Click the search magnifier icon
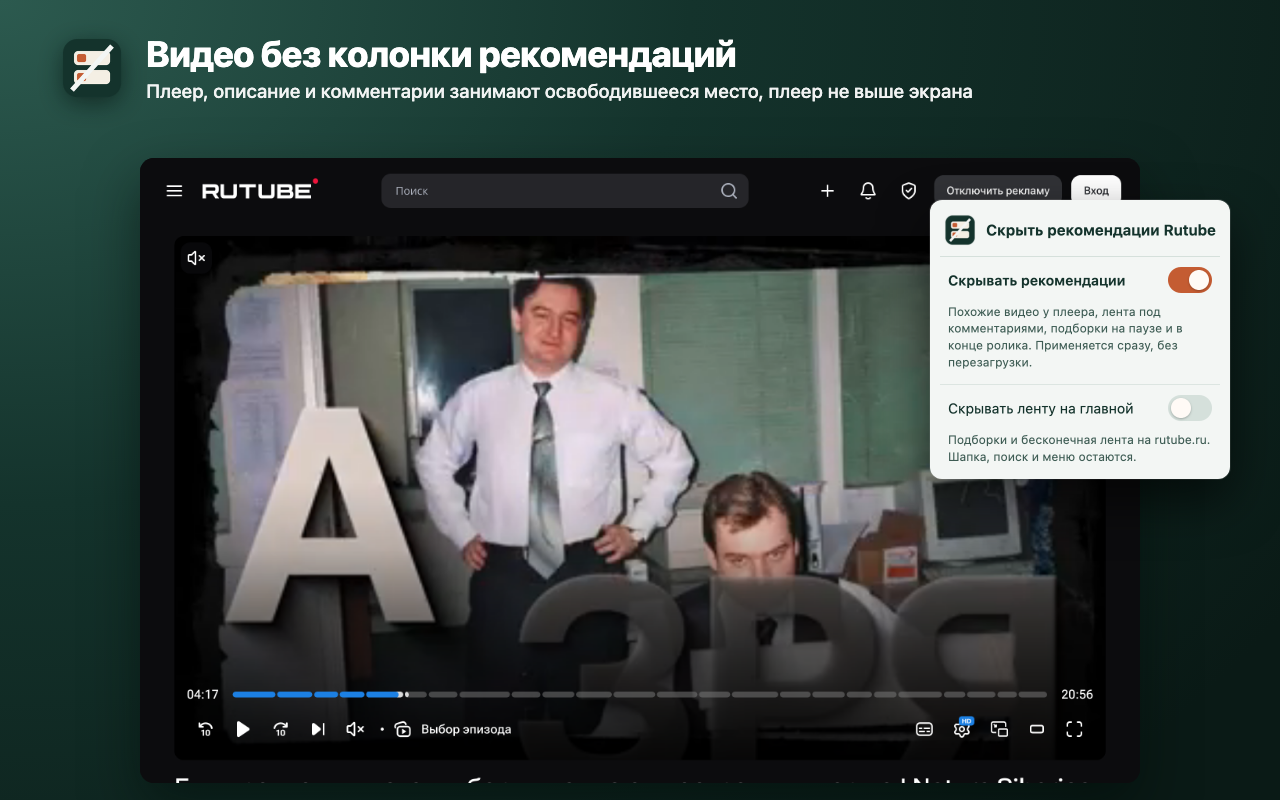Viewport: 1280px width, 800px height. point(729,191)
